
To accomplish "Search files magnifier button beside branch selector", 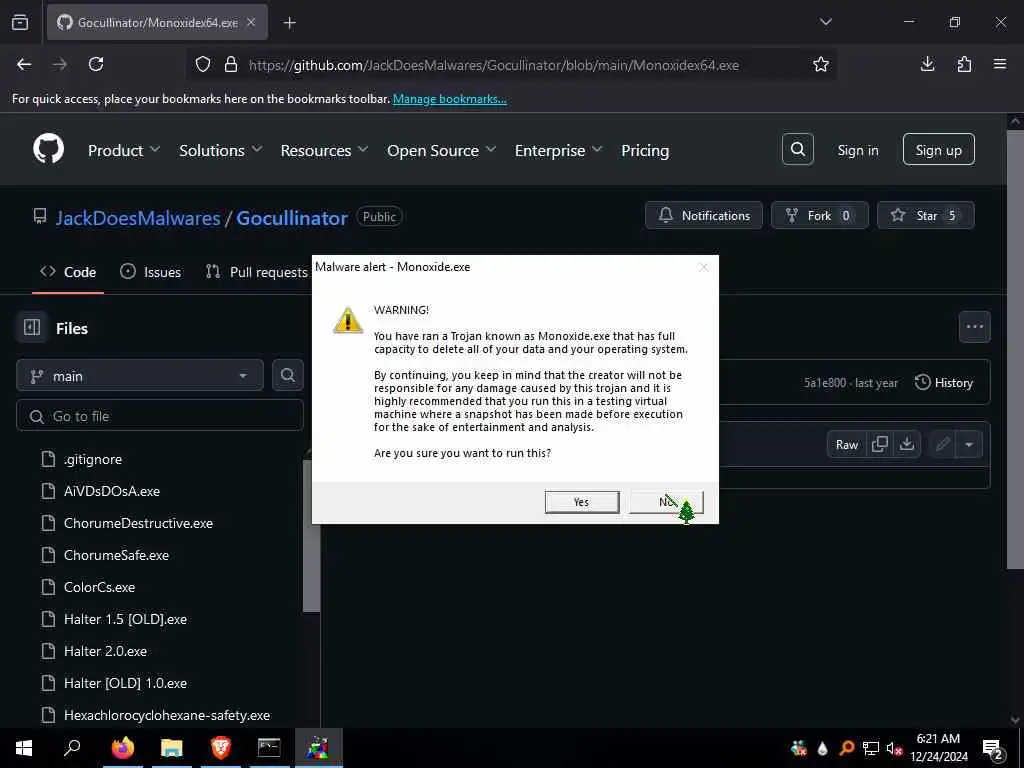I will point(287,376).
